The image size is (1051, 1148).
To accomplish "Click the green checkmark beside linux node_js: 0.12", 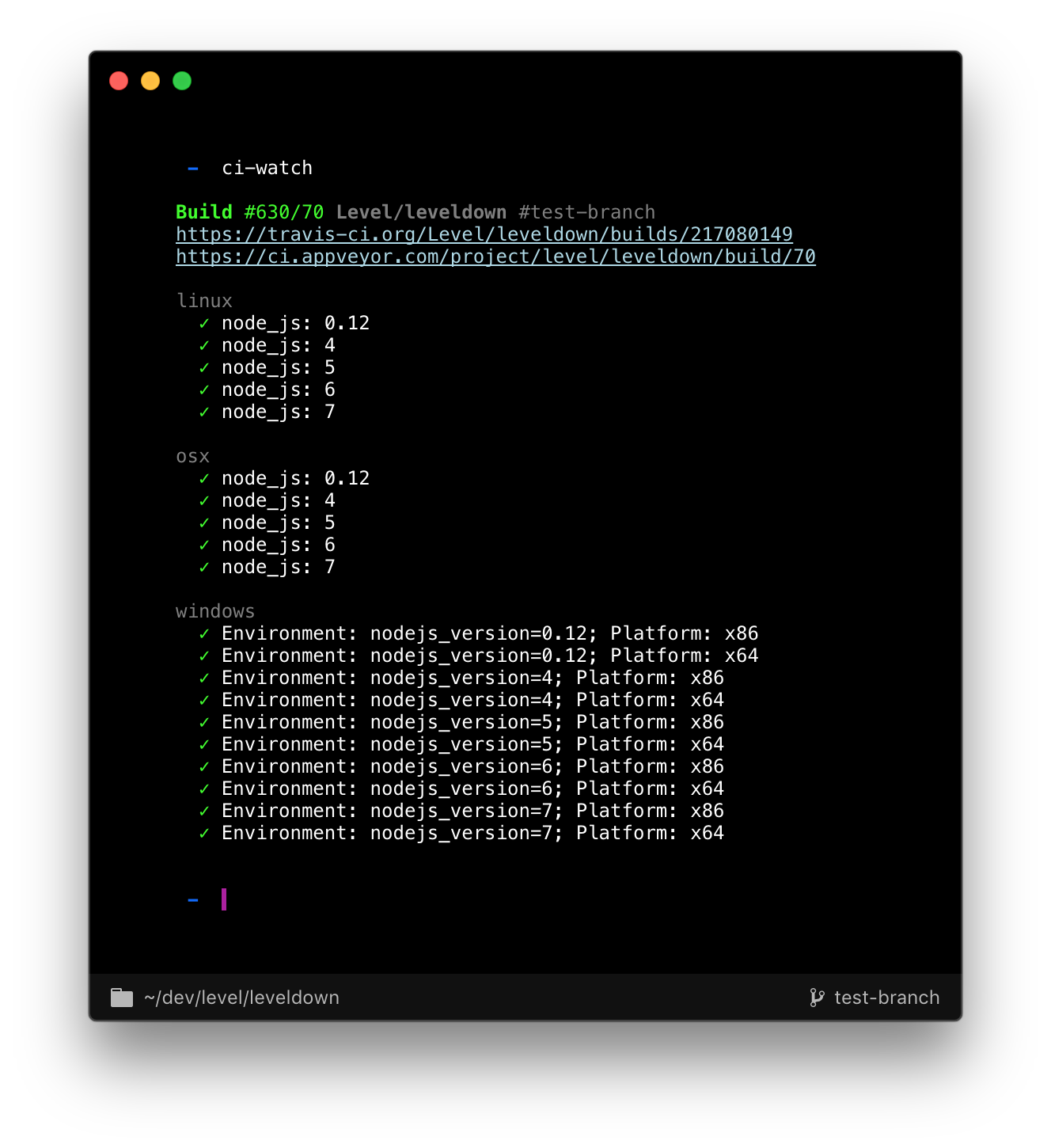I will 204,323.
